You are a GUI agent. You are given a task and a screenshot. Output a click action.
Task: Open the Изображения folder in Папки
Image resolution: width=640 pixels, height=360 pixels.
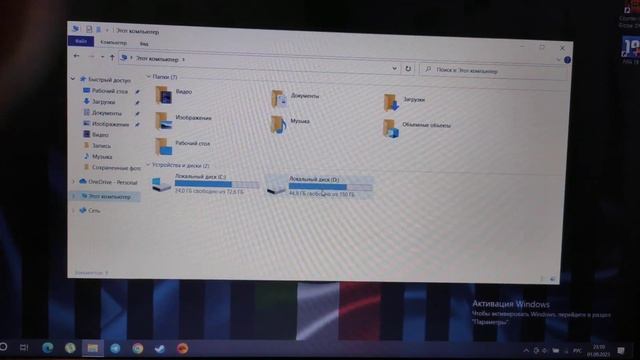[x=183, y=120]
